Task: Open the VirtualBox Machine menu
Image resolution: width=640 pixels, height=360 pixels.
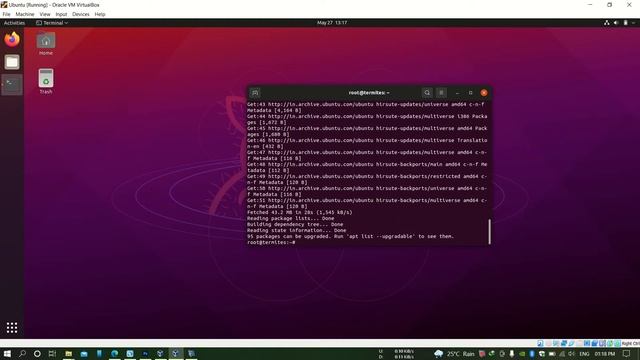Action: 25,14
